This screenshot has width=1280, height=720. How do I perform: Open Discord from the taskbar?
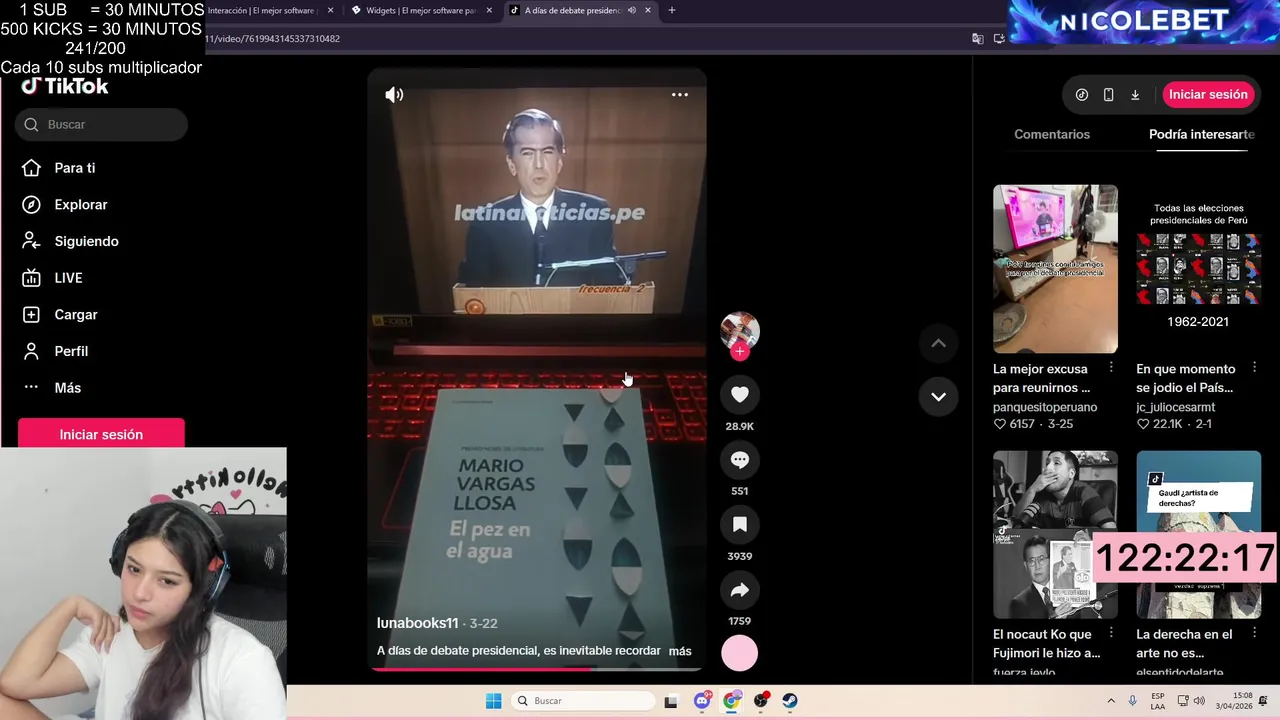(x=703, y=701)
